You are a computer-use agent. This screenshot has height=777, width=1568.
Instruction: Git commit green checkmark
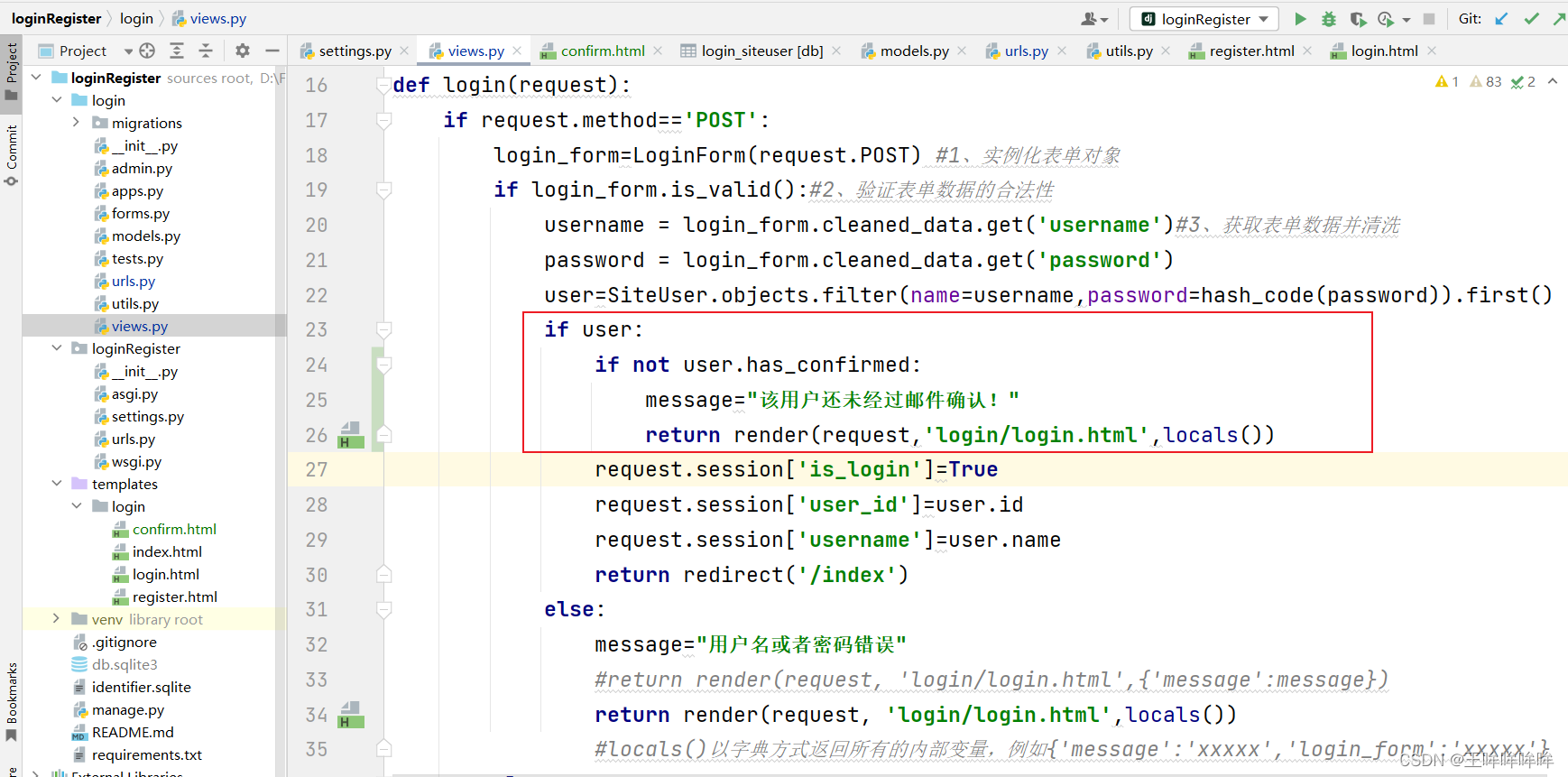[x=1531, y=19]
